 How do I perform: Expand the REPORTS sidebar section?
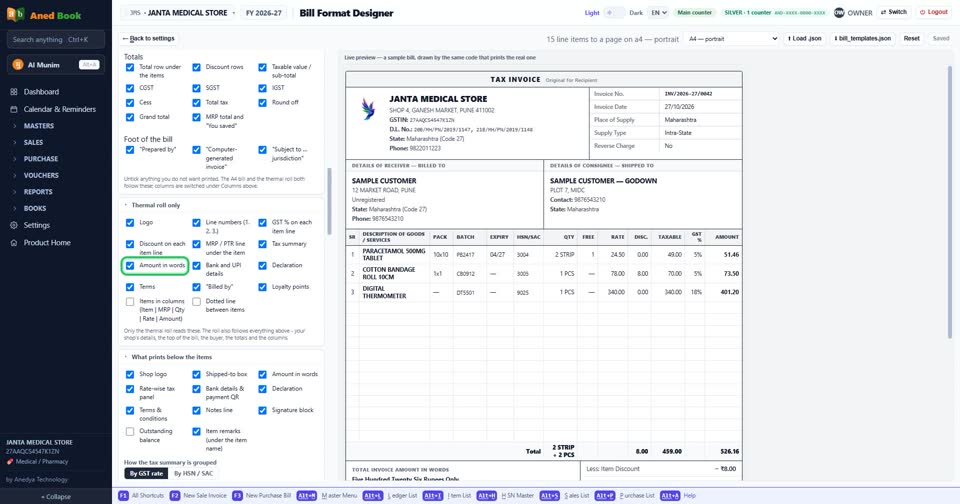coord(38,192)
